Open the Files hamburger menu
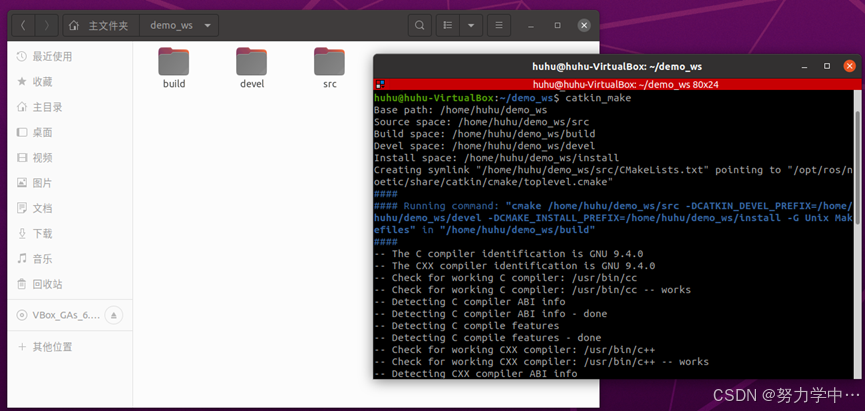 [499, 25]
